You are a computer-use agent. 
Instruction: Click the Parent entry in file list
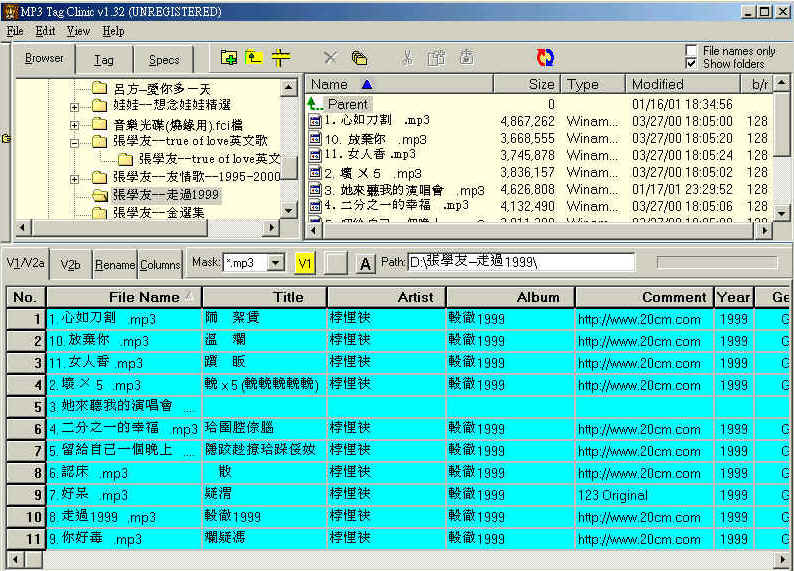pyautogui.click(x=347, y=104)
